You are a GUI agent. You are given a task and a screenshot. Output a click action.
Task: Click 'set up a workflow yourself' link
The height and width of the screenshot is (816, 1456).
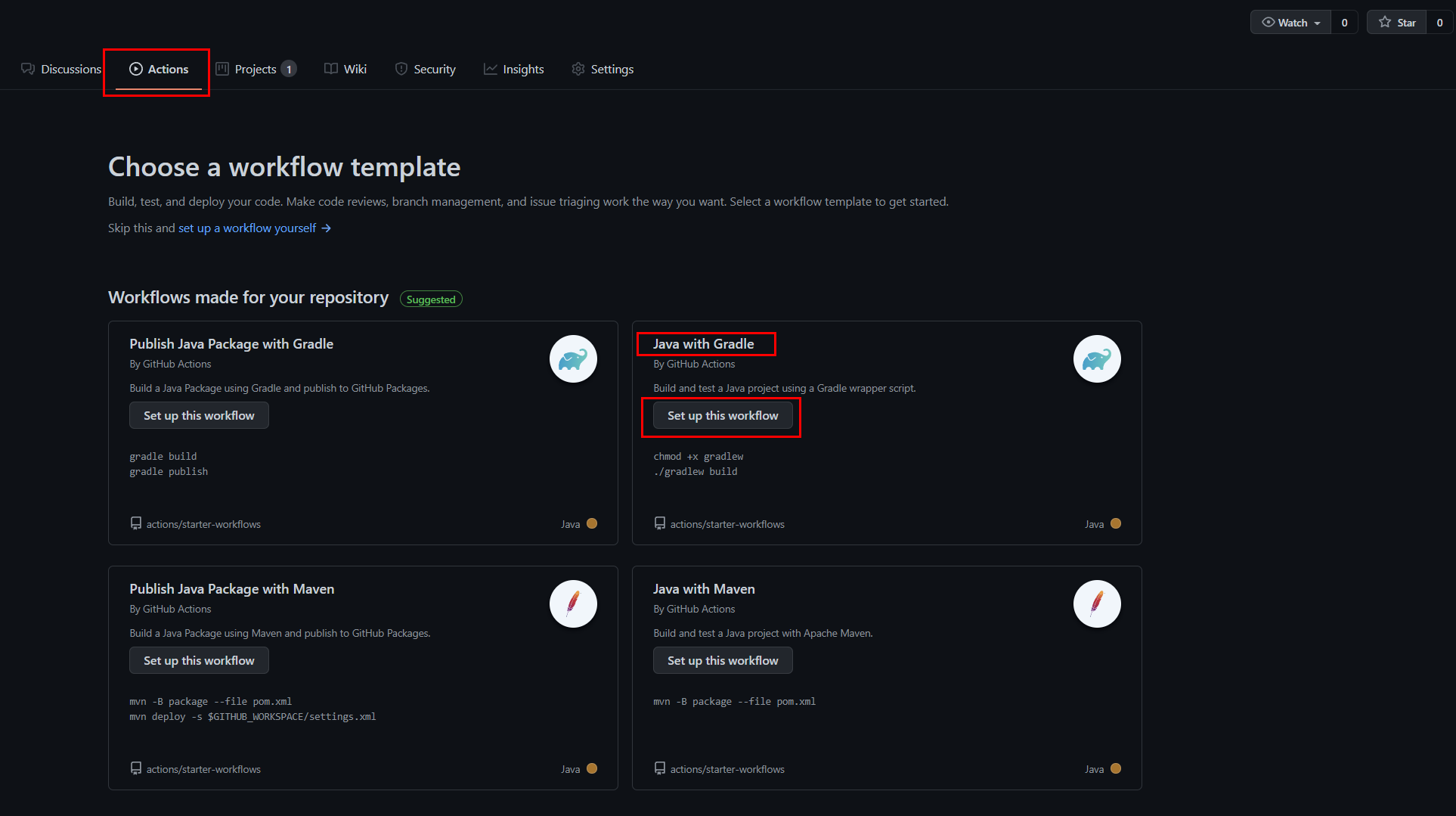(247, 228)
